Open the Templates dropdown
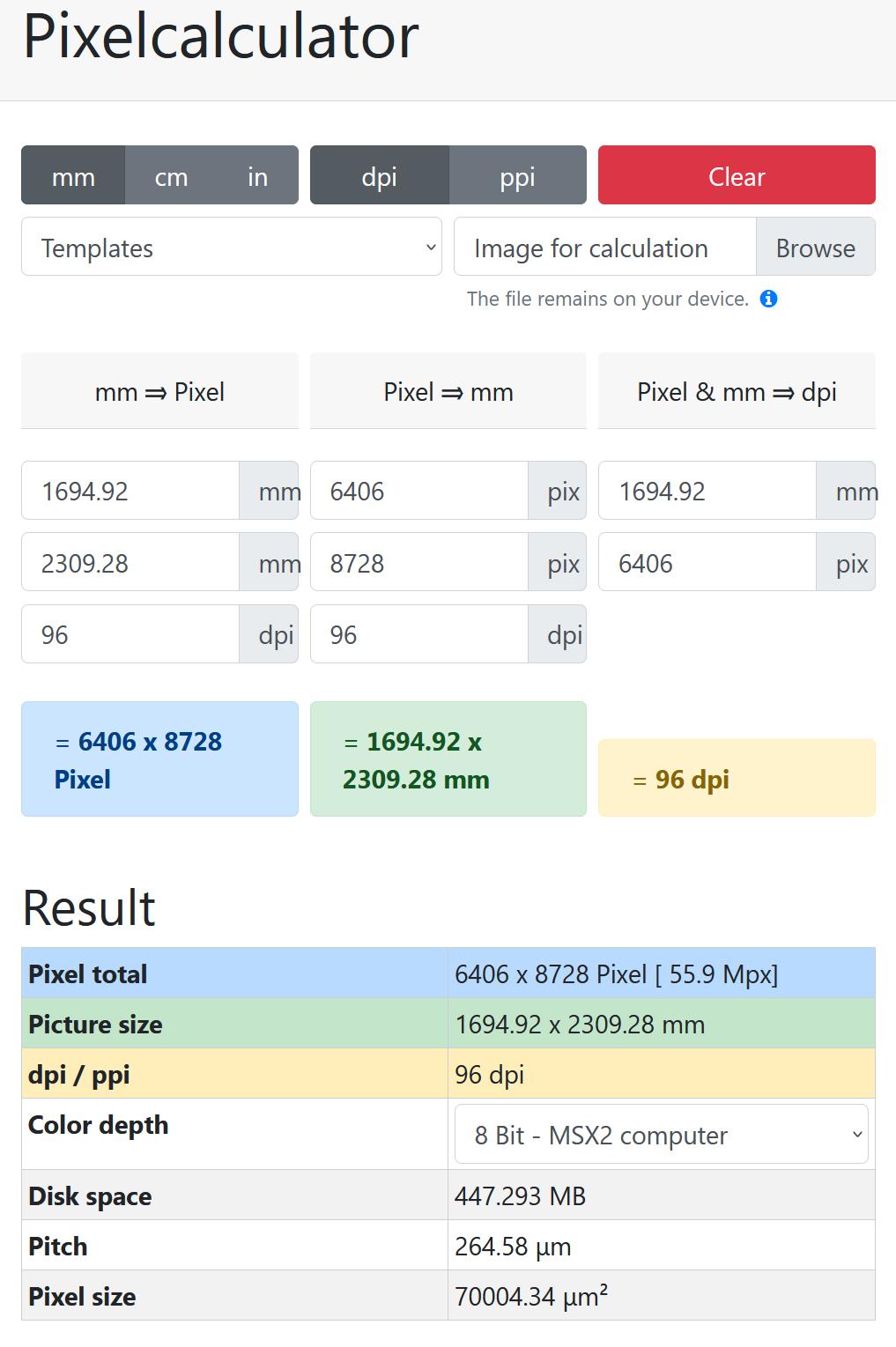 231,248
